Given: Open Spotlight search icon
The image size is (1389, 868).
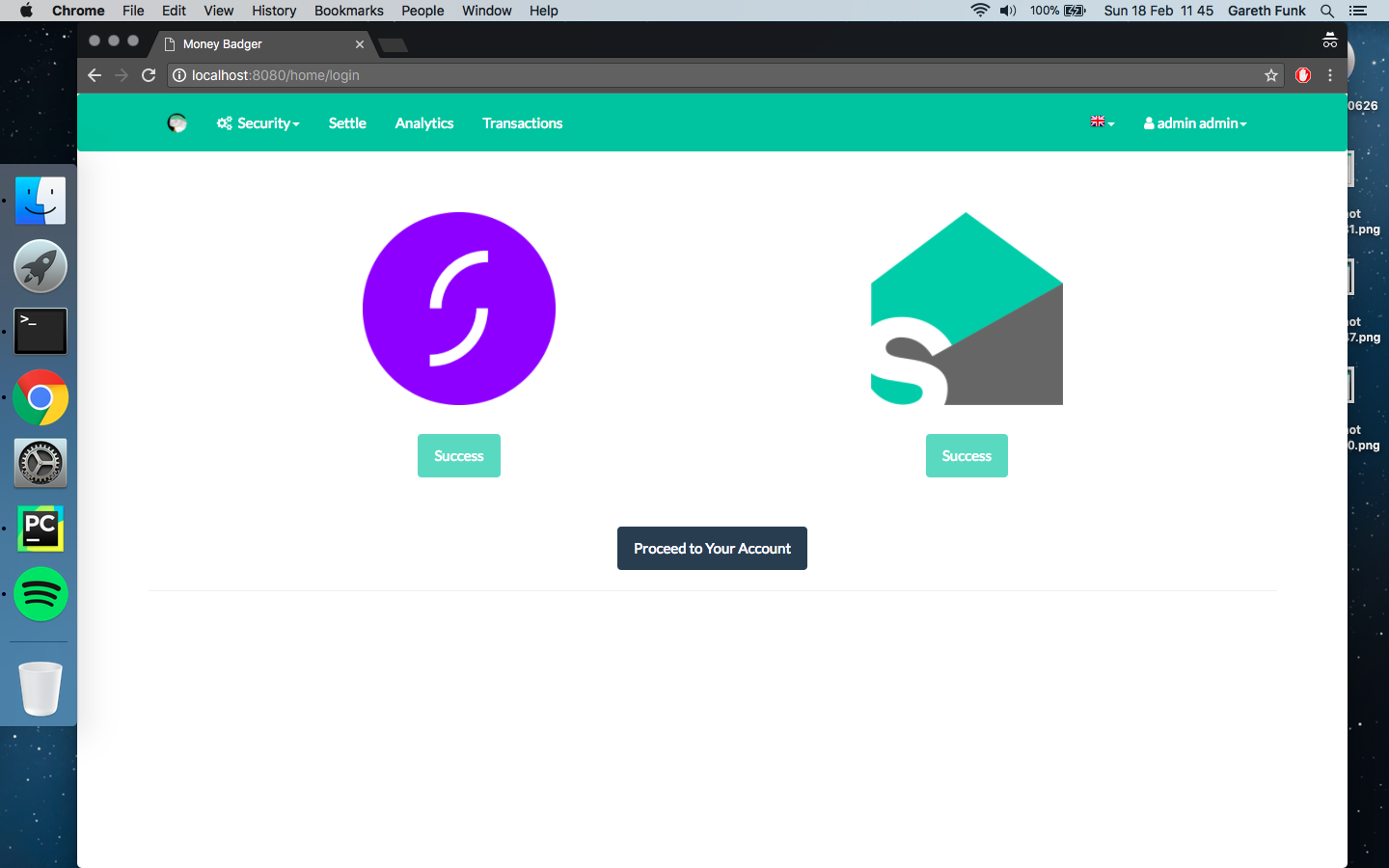Looking at the screenshot, I should pos(1327,11).
